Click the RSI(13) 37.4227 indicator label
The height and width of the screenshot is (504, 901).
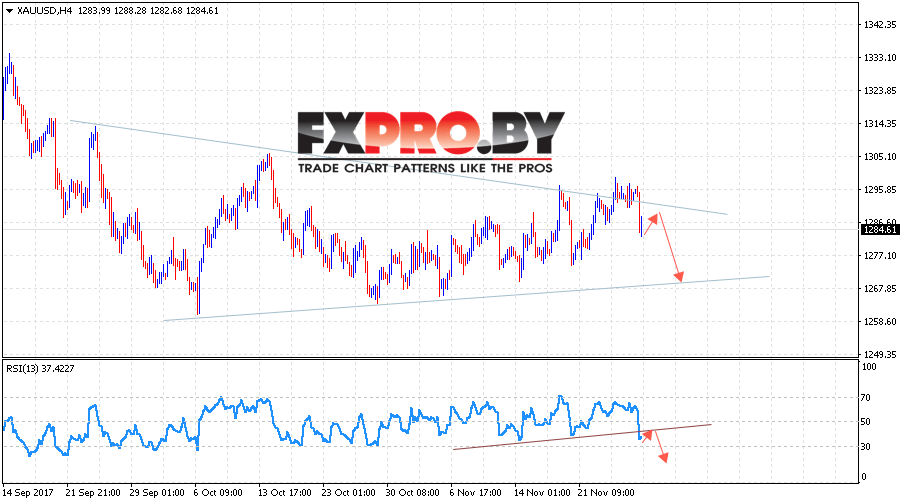tap(40, 369)
